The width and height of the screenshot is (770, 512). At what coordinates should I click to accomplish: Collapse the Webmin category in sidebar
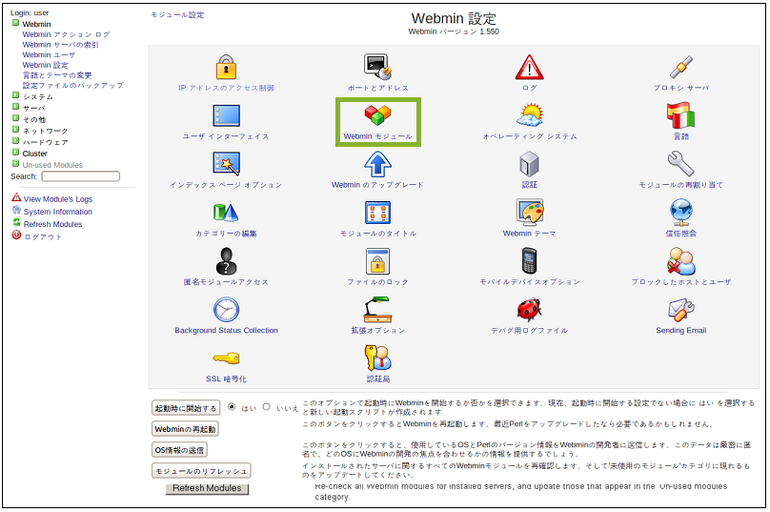point(16,23)
